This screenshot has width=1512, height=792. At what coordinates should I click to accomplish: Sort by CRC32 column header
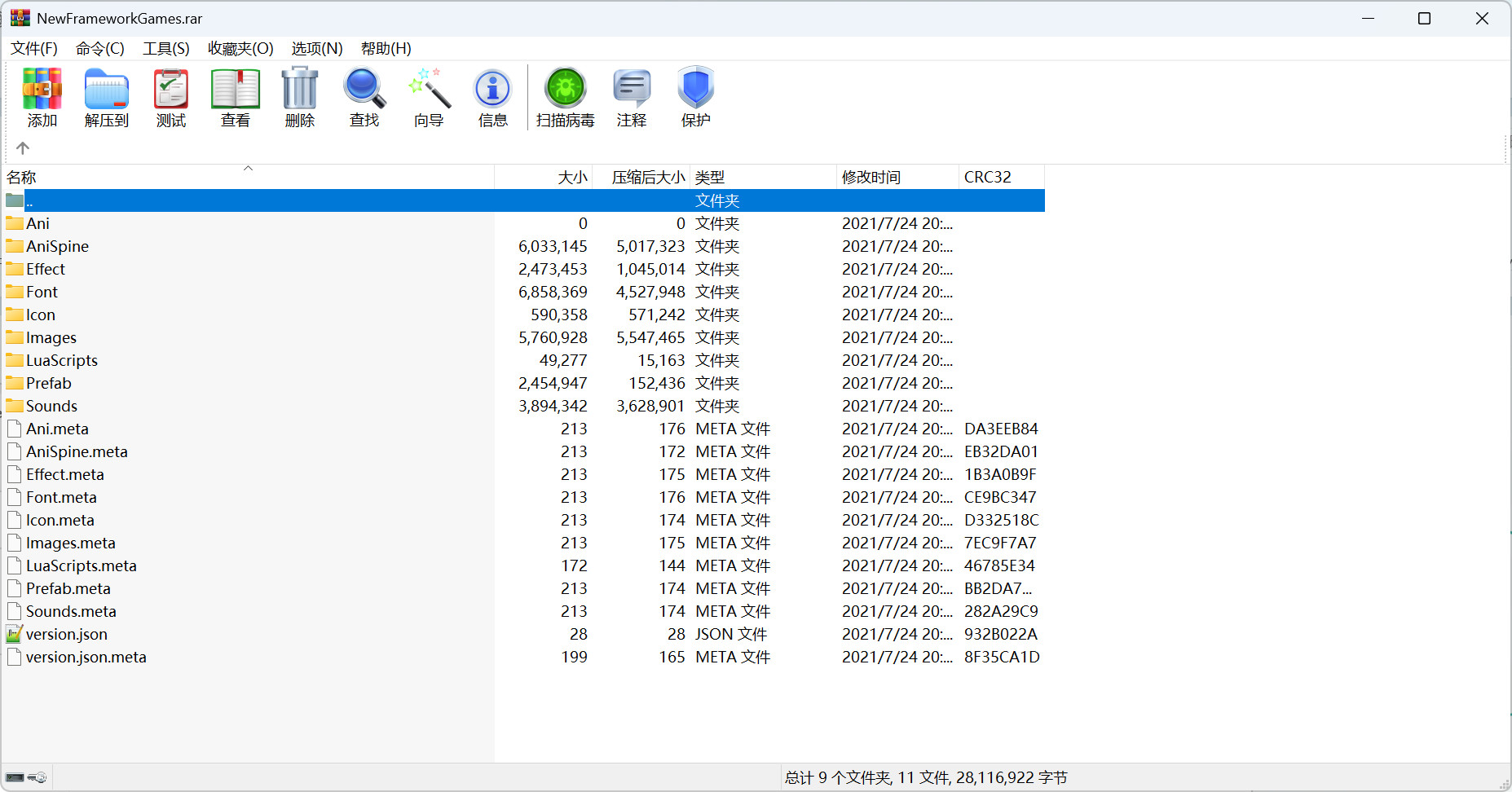tap(987, 178)
